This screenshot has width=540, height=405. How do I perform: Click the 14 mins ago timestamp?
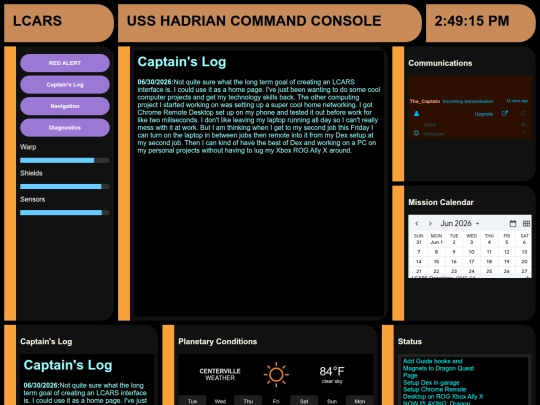[517, 101]
